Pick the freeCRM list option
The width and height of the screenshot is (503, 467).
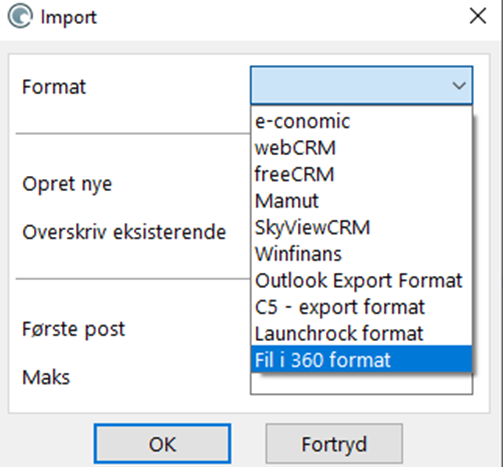click(x=361, y=174)
